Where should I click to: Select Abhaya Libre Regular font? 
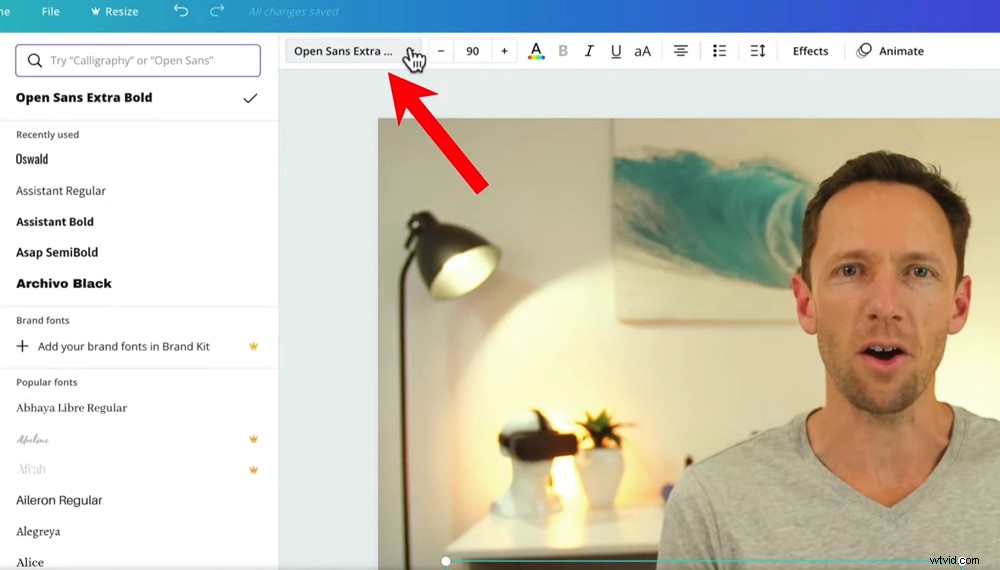pos(71,408)
